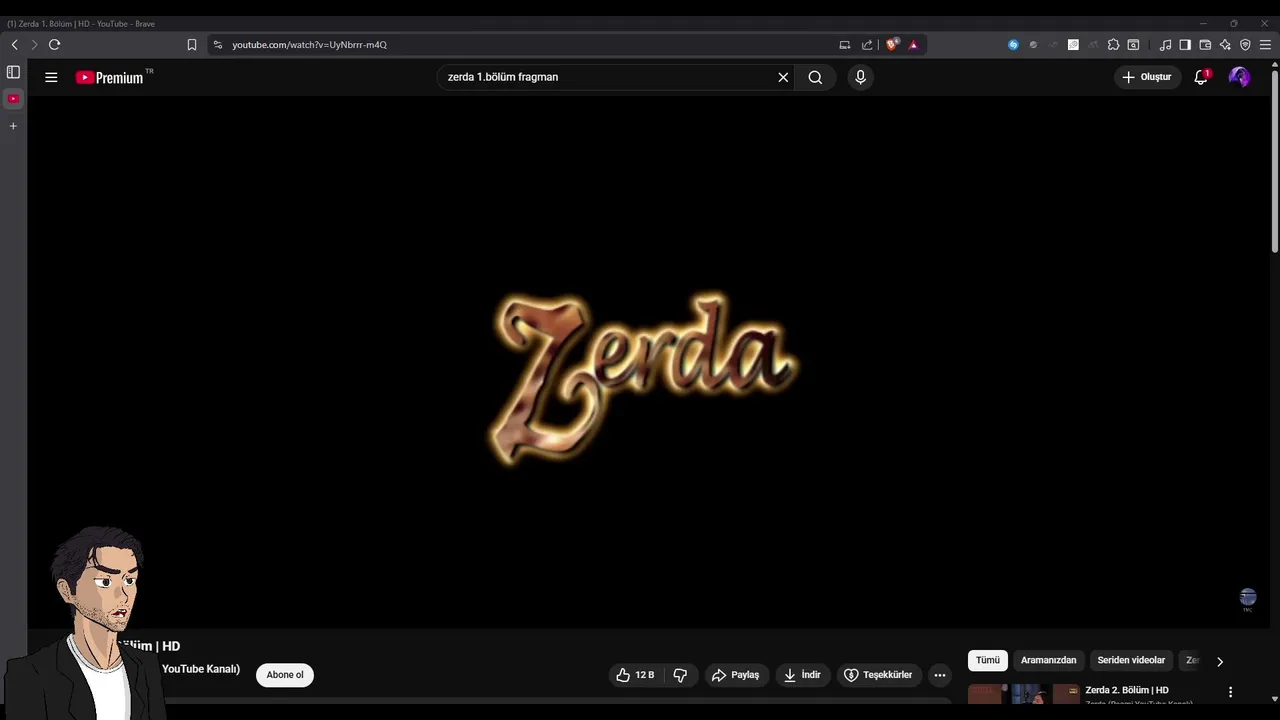Open the browser hamburger main menu
The image size is (1280, 720).
pos(1265,45)
